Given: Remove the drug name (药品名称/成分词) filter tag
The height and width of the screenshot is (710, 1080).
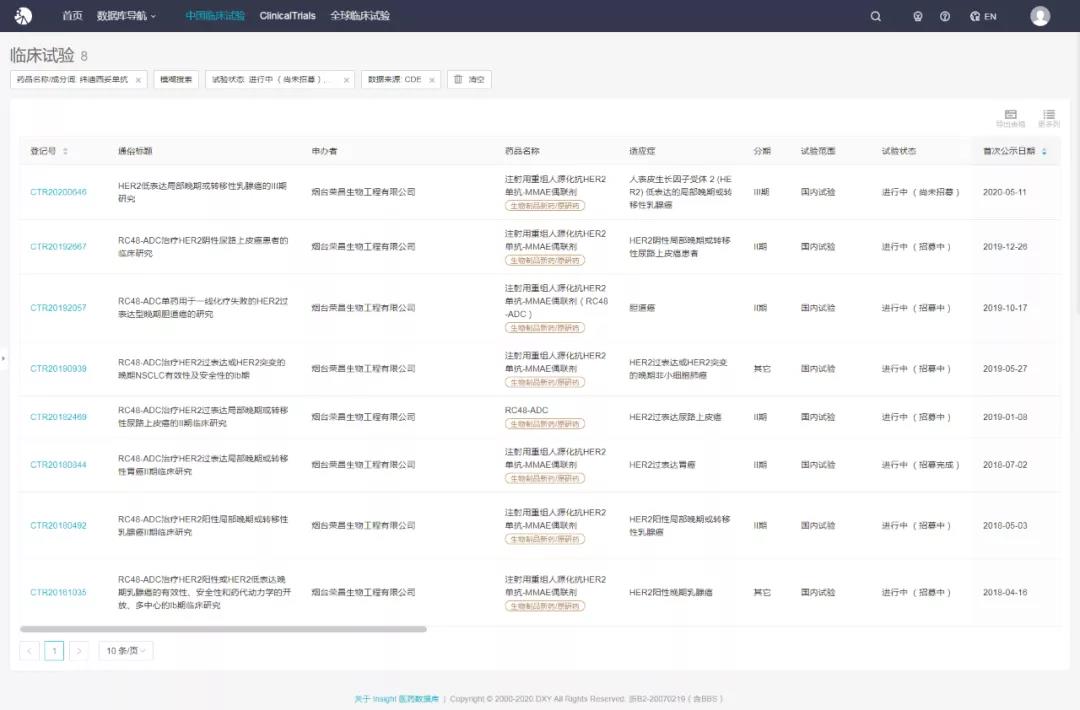Looking at the screenshot, I should (138, 80).
